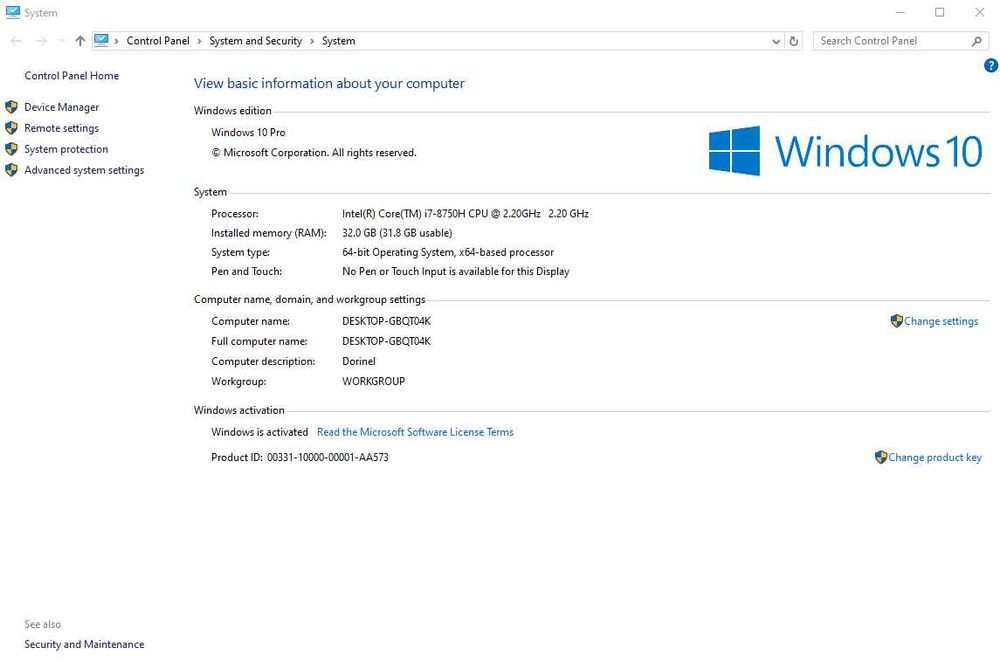This screenshot has height=667, width=1000.
Task: Click Change settings for computer name
Action: click(941, 321)
